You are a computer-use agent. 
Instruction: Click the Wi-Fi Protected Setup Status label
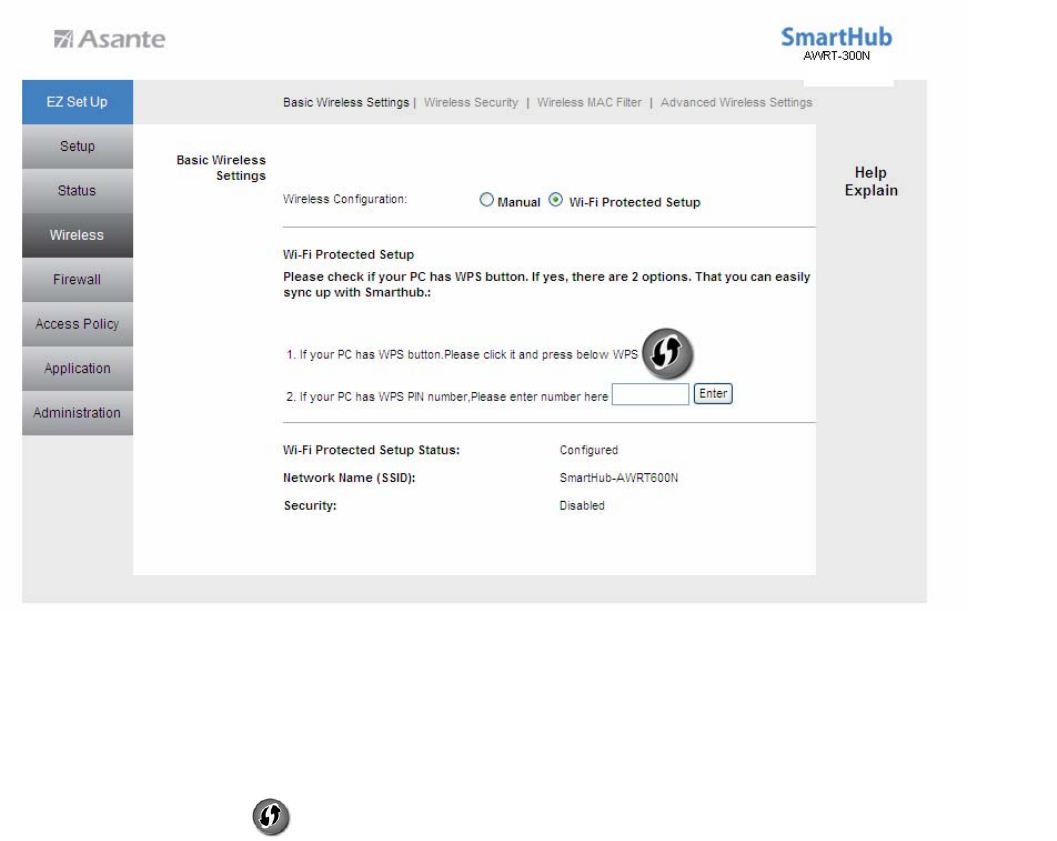tap(371, 450)
